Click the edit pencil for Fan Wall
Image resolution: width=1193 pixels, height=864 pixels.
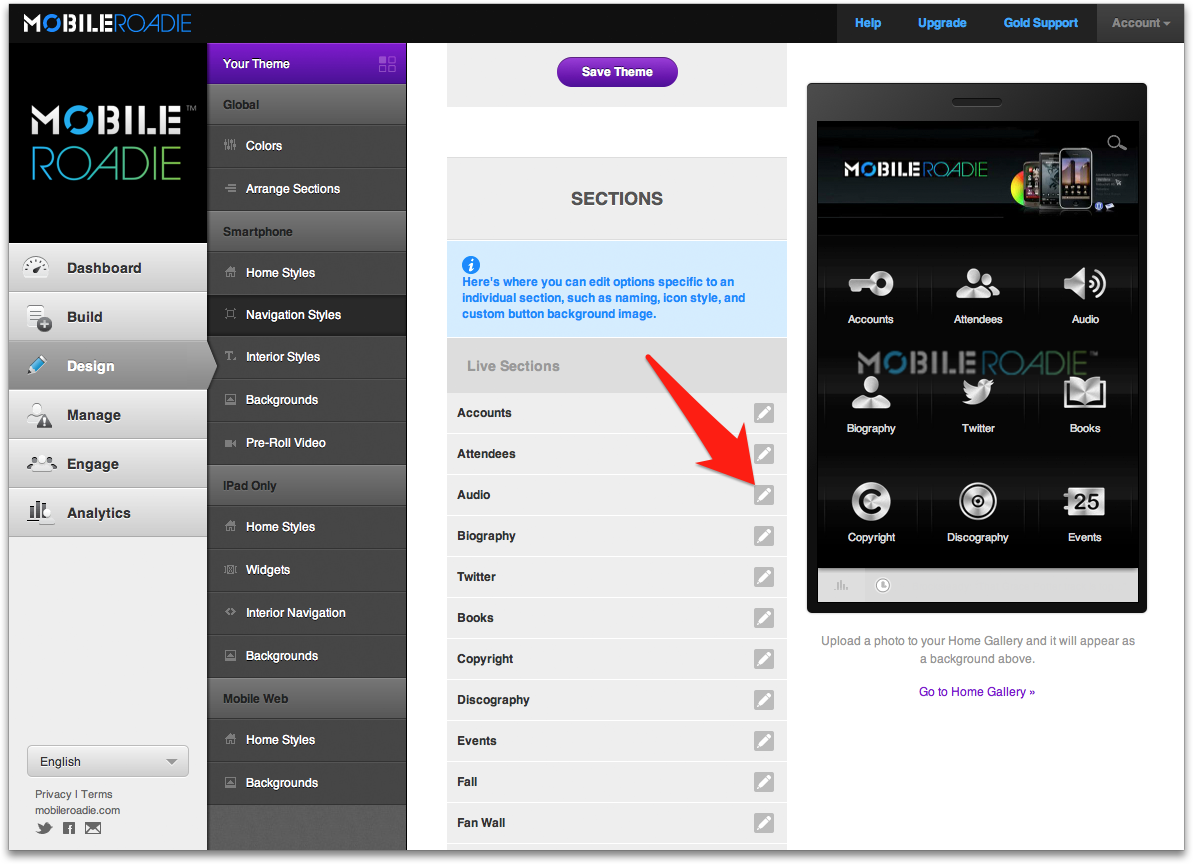pyautogui.click(x=764, y=823)
